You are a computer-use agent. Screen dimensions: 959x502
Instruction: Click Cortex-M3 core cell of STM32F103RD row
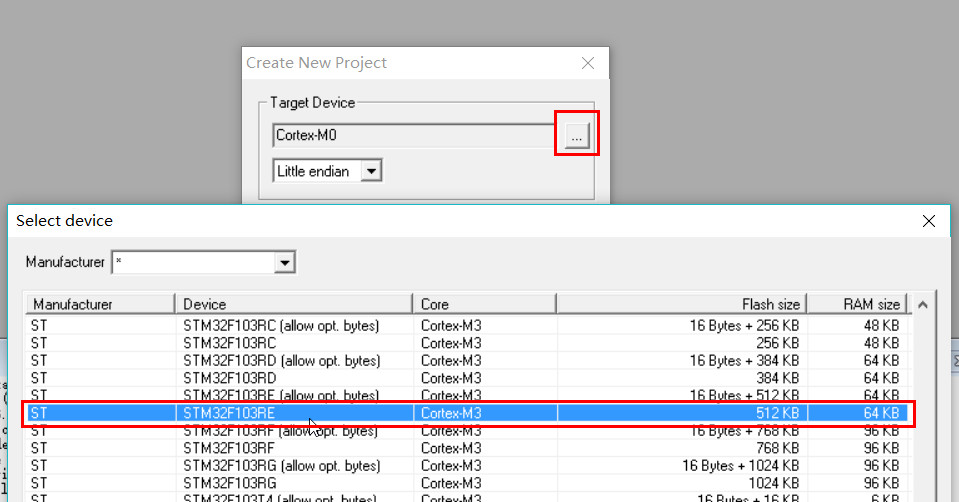coord(451,378)
